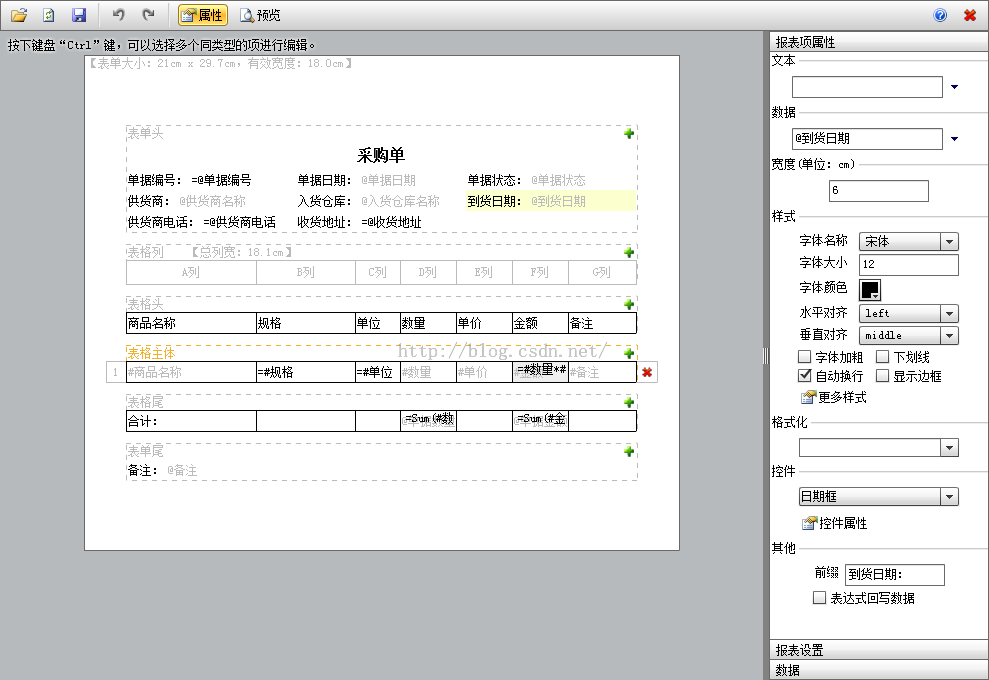Screen dimensions: 989x680
Task: Click the undo arrow icon
Action: [118, 15]
